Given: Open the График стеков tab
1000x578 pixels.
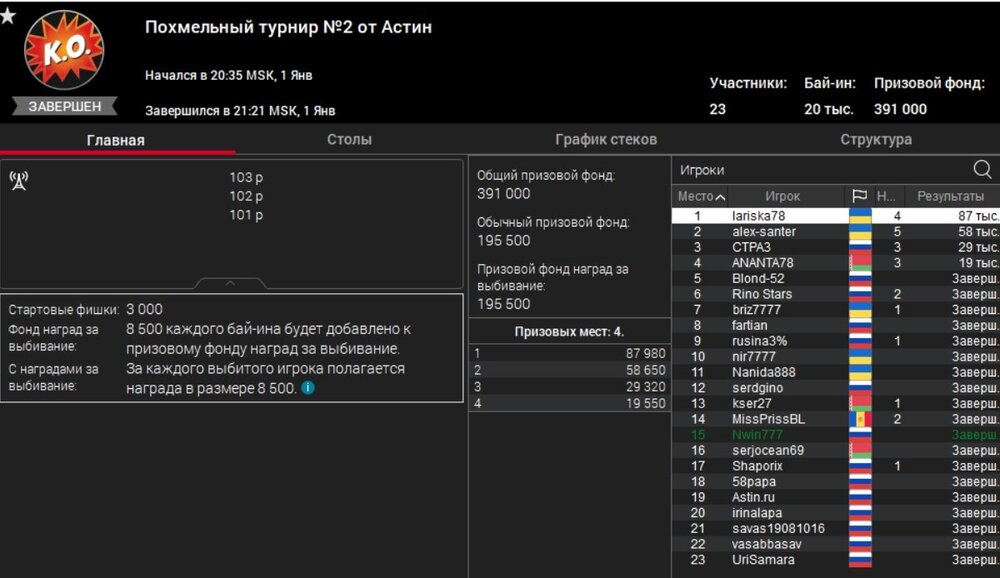Looking at the screenshot, I should click(606, 140).
